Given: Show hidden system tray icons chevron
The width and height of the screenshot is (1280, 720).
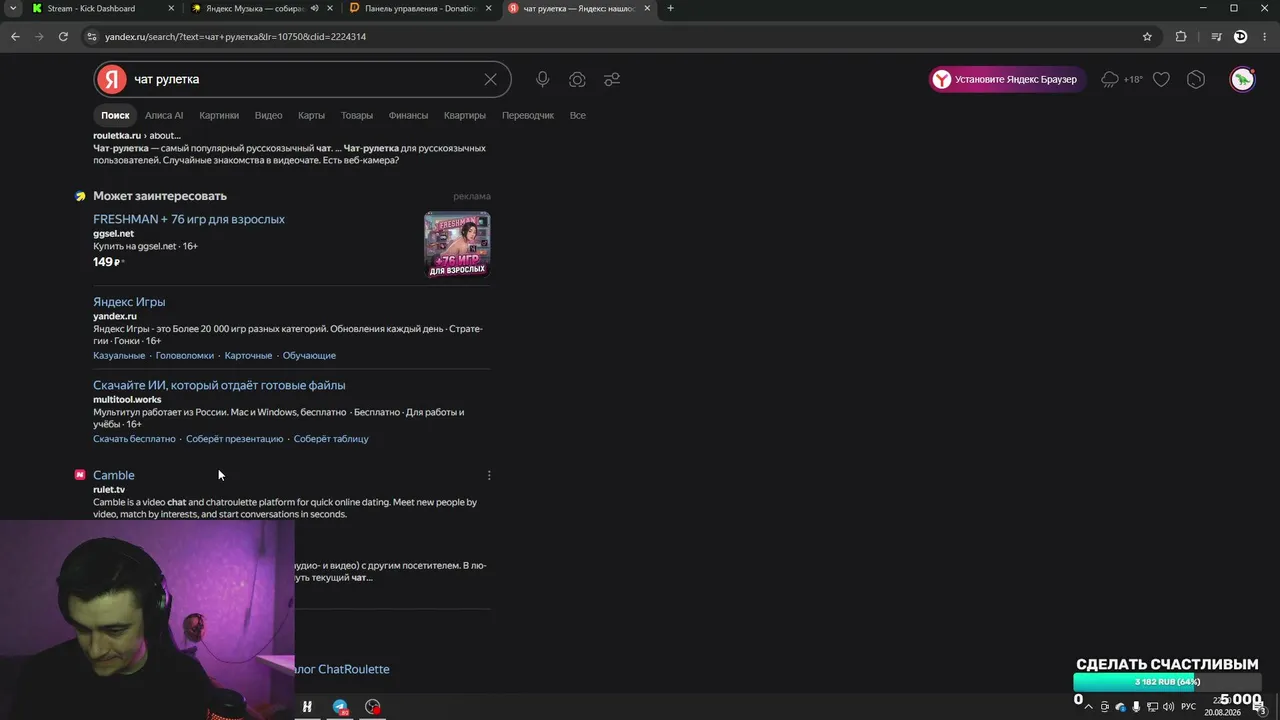Looking at the screenshot, I should (1090, 707).
